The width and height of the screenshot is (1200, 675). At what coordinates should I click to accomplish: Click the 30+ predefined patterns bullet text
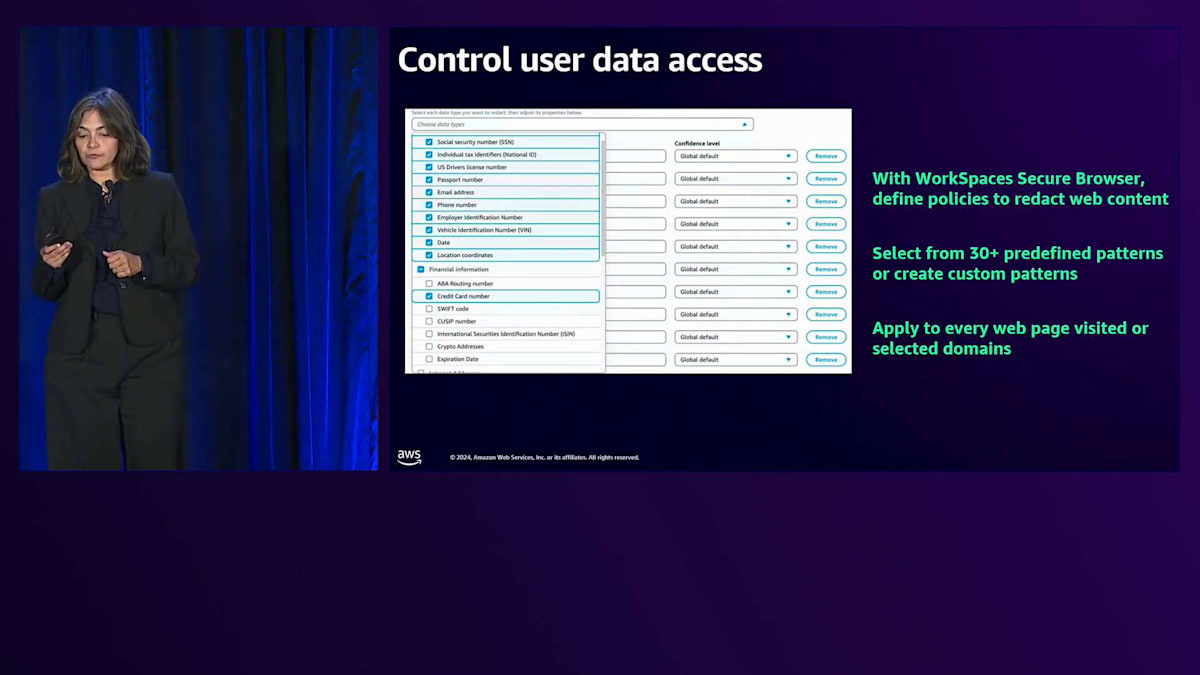(1017, 263)
